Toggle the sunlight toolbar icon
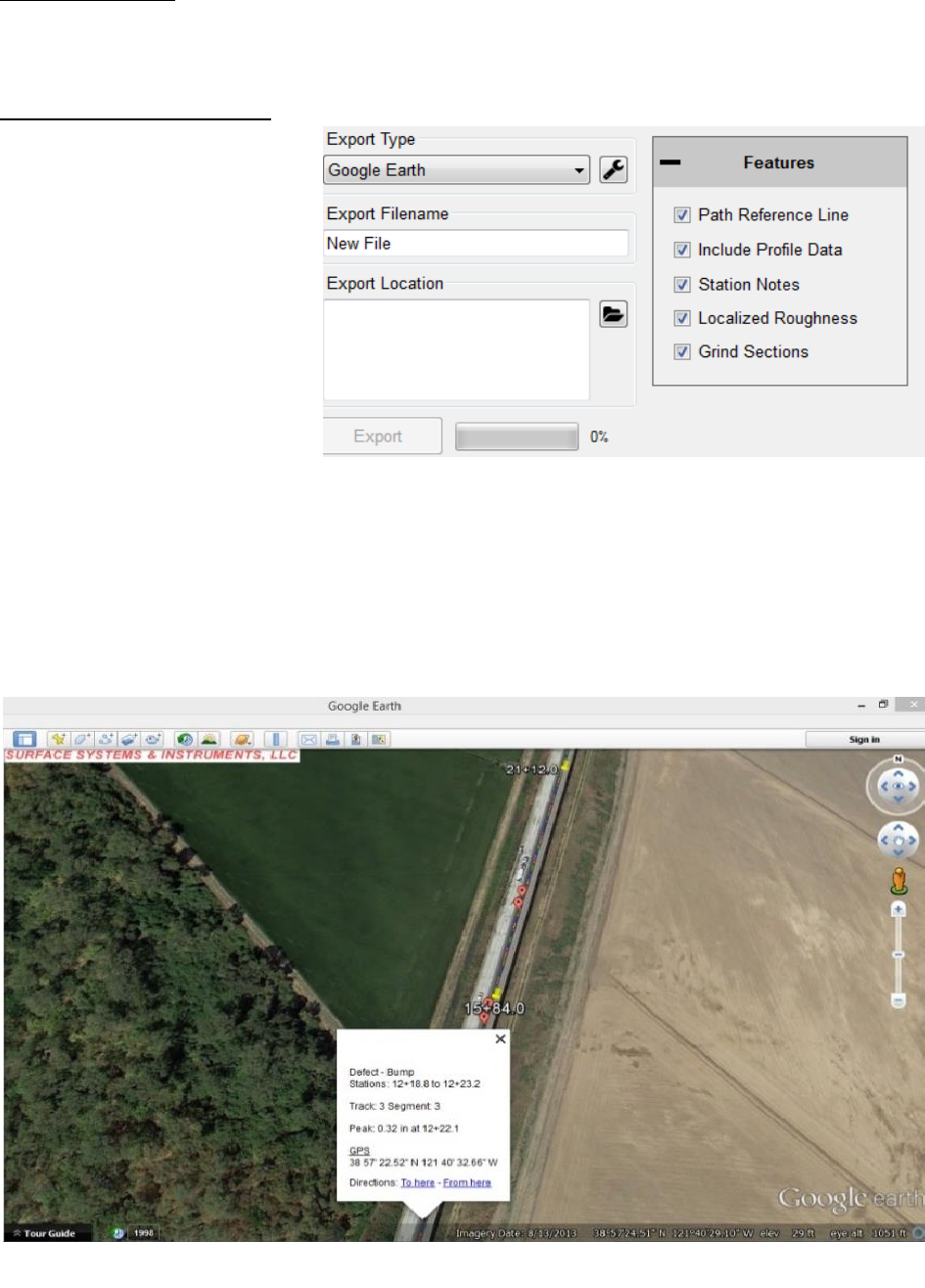Screen dimensions: 925x1288 (x=209, y=739)
